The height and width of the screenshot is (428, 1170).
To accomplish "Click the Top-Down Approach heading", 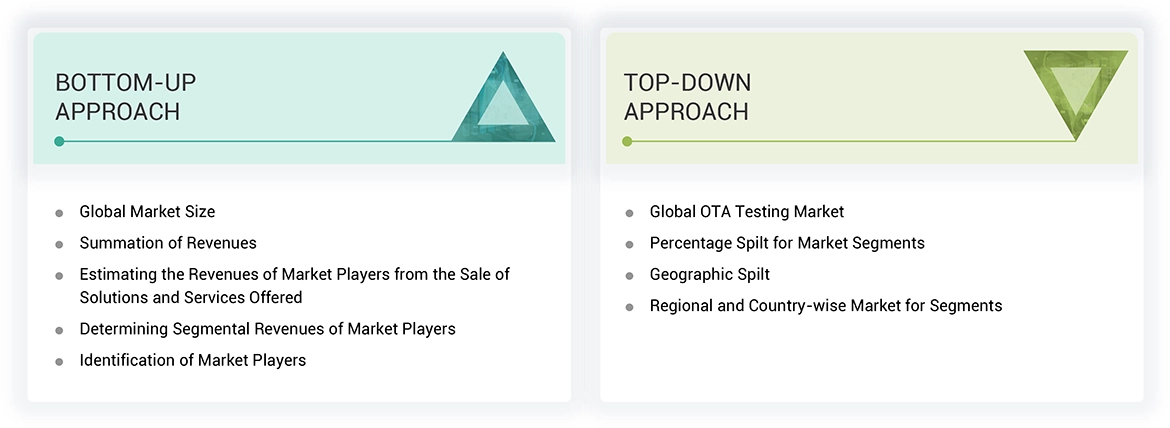I will click(687, 97).
